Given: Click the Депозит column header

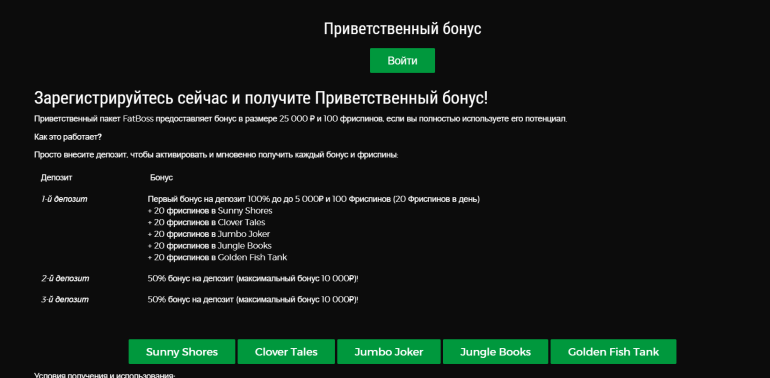Looking at the screenshot, I should [x=56, y=178].
